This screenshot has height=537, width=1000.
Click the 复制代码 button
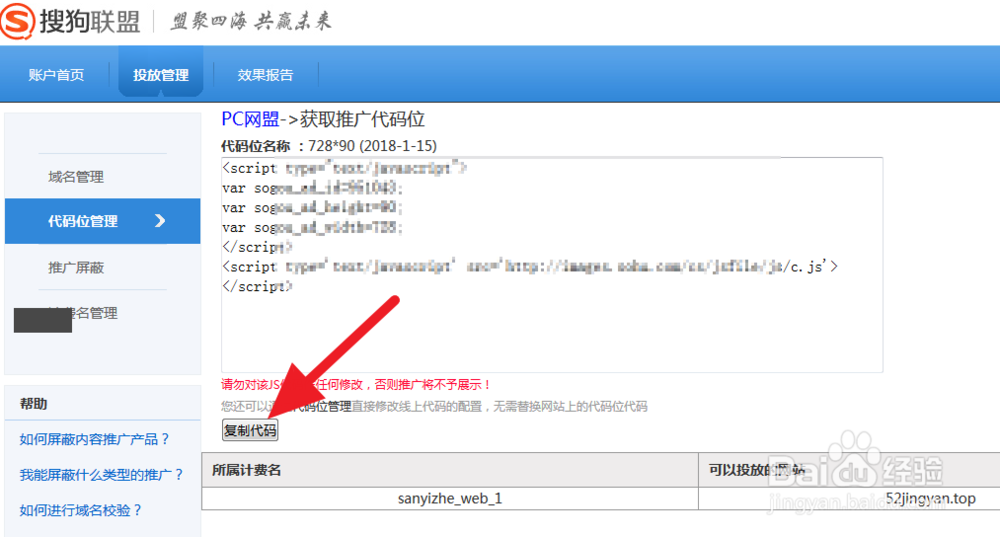250,430
